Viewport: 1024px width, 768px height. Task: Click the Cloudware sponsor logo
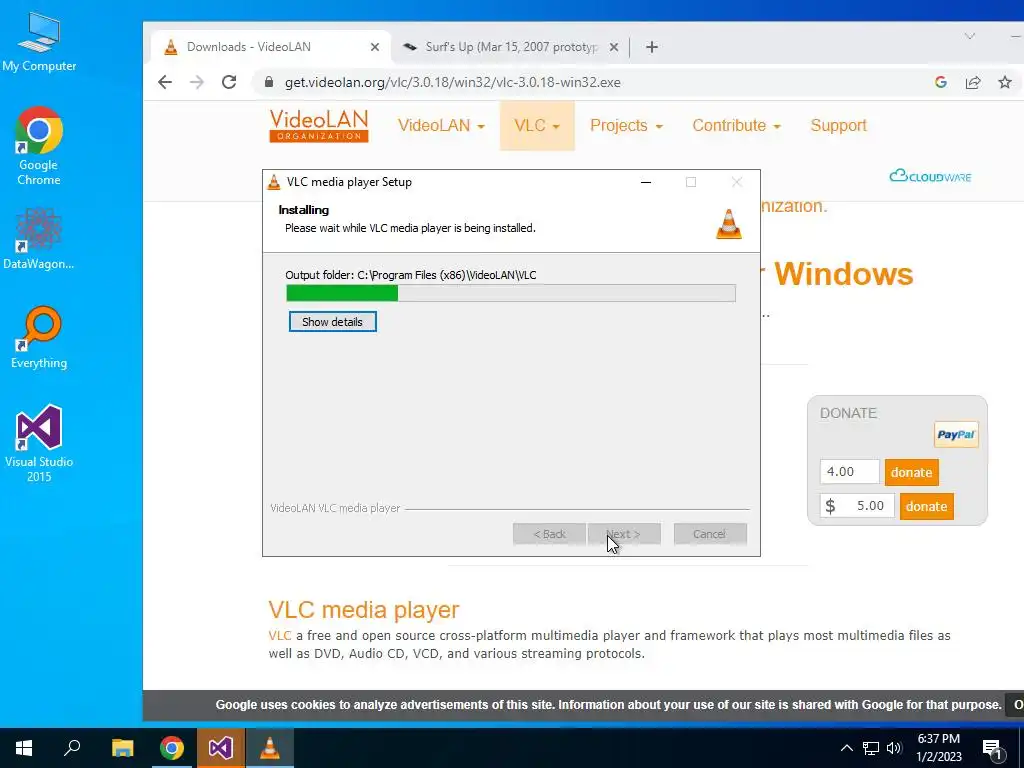[x=930, y=176]
